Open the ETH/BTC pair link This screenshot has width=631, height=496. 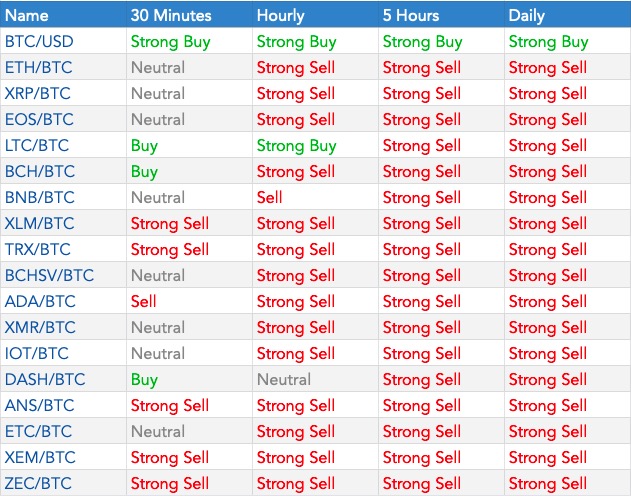[x=39, y=68]
